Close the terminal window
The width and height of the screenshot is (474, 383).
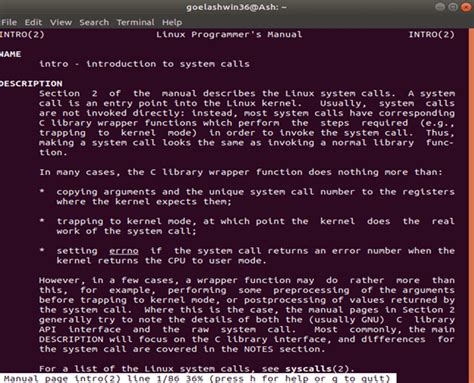pyautogui.click(x=466, y=7)
